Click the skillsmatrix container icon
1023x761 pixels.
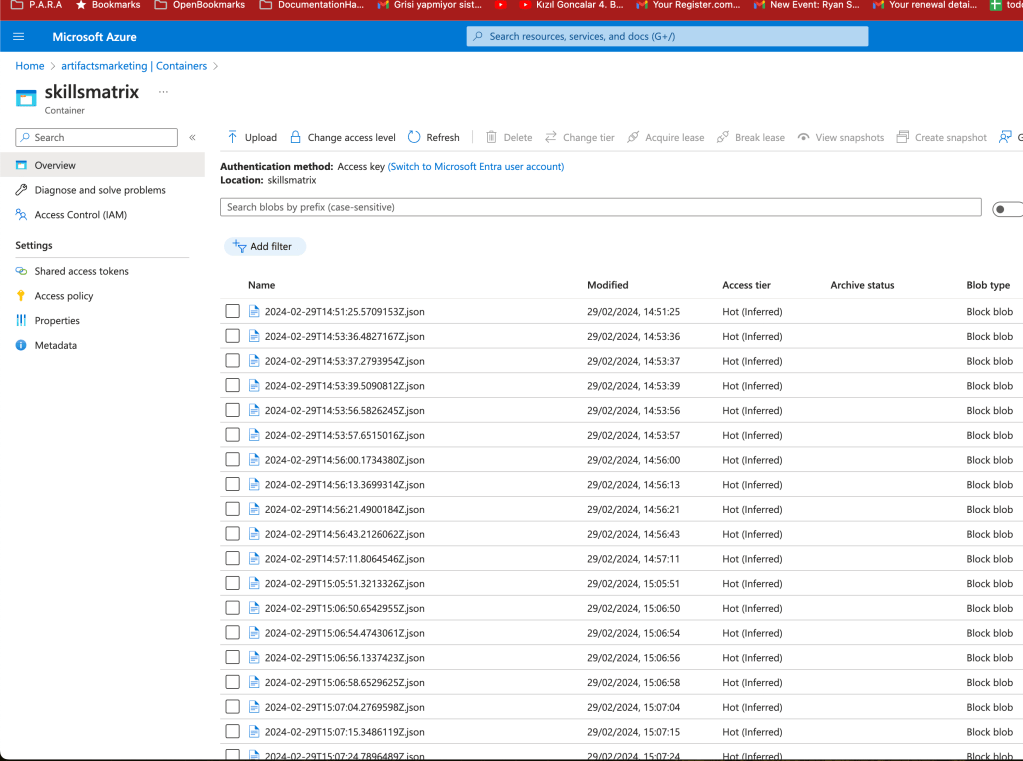pos(26,99)
